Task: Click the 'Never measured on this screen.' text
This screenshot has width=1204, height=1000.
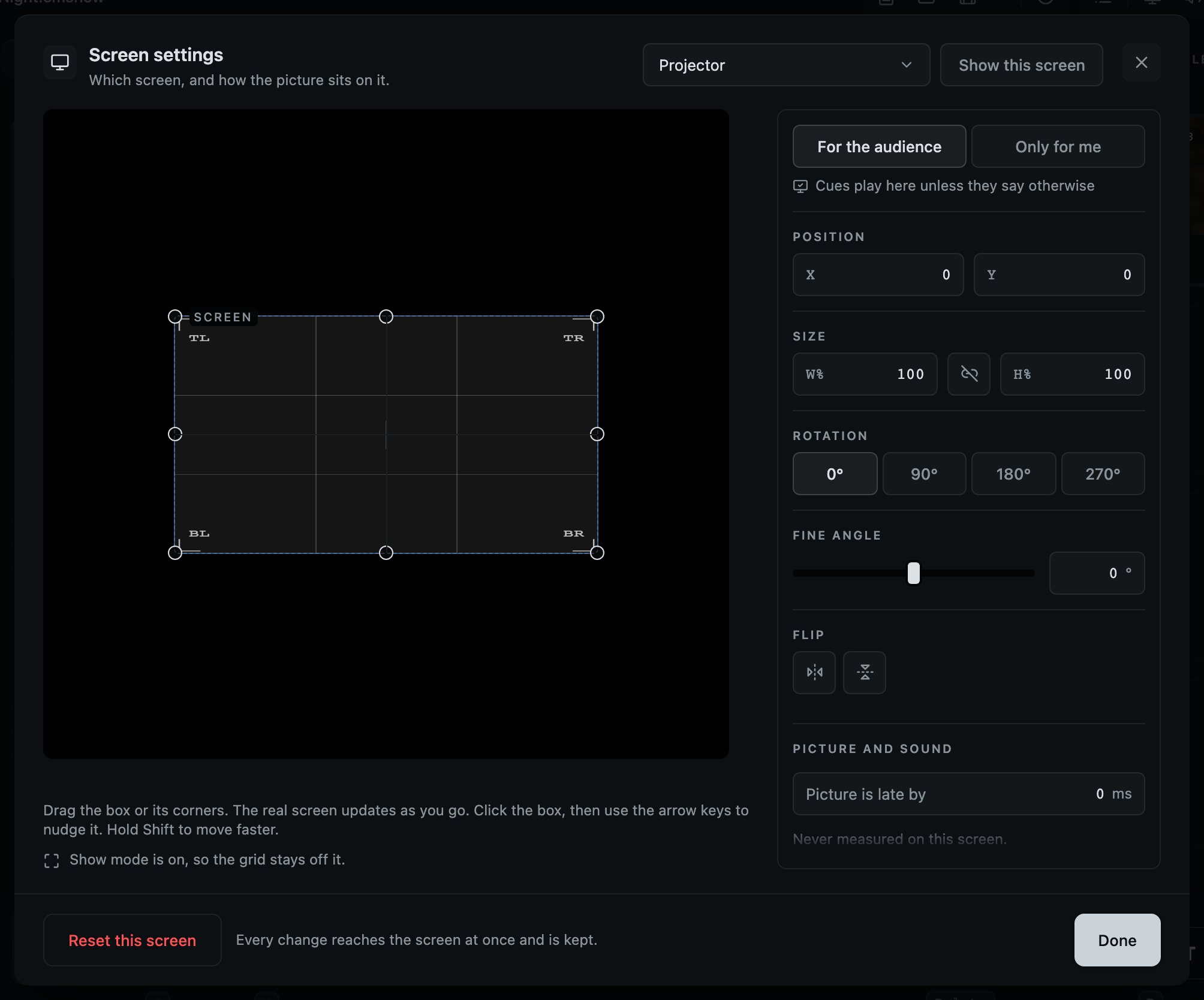Action: 899,839
